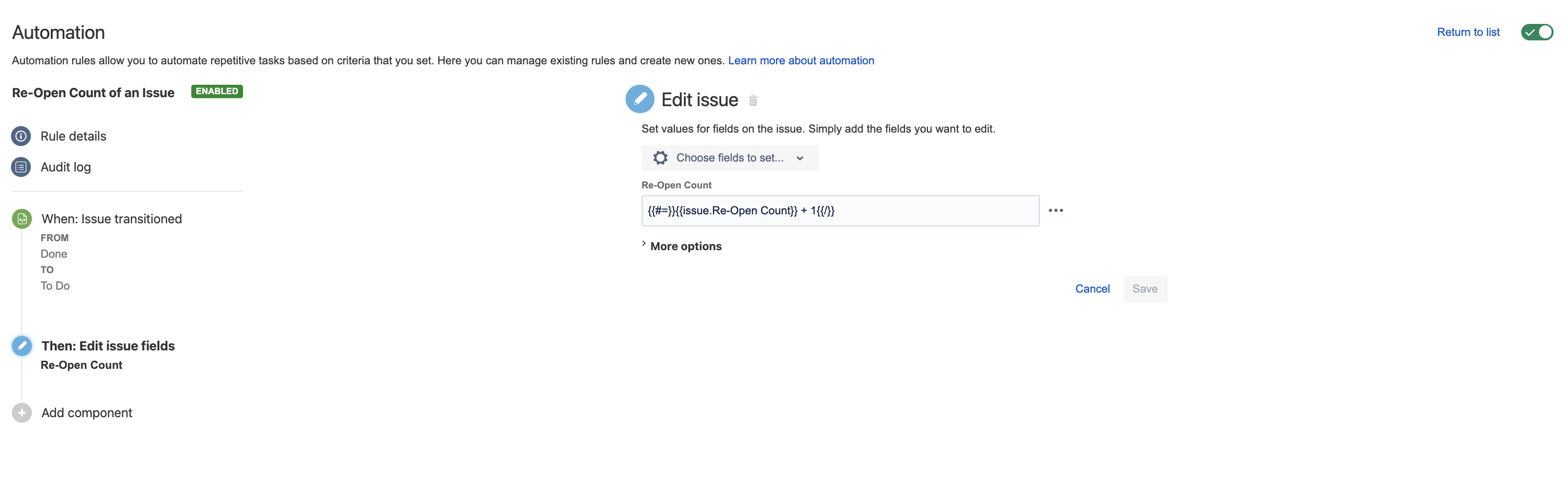This screenshot has height=479, width=1568.
Task: Click the Cancel button
Action: pyautogui.click(x=1092, y=289)
